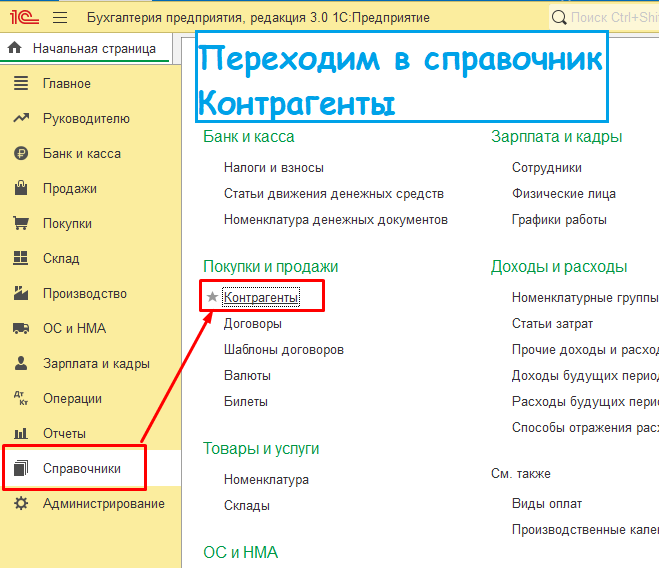Open Налоги и взносы link
The image size is (659, 568).
point(274,168)
